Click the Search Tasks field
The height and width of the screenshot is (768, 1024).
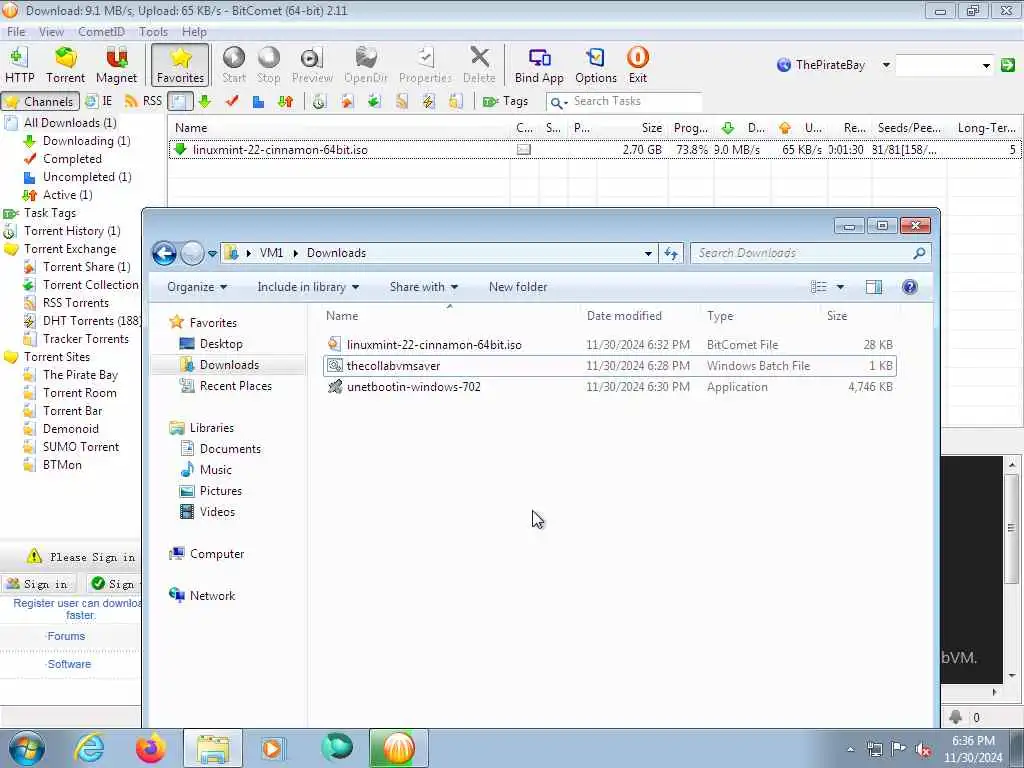pyautogui.click(x=624, y=101)
